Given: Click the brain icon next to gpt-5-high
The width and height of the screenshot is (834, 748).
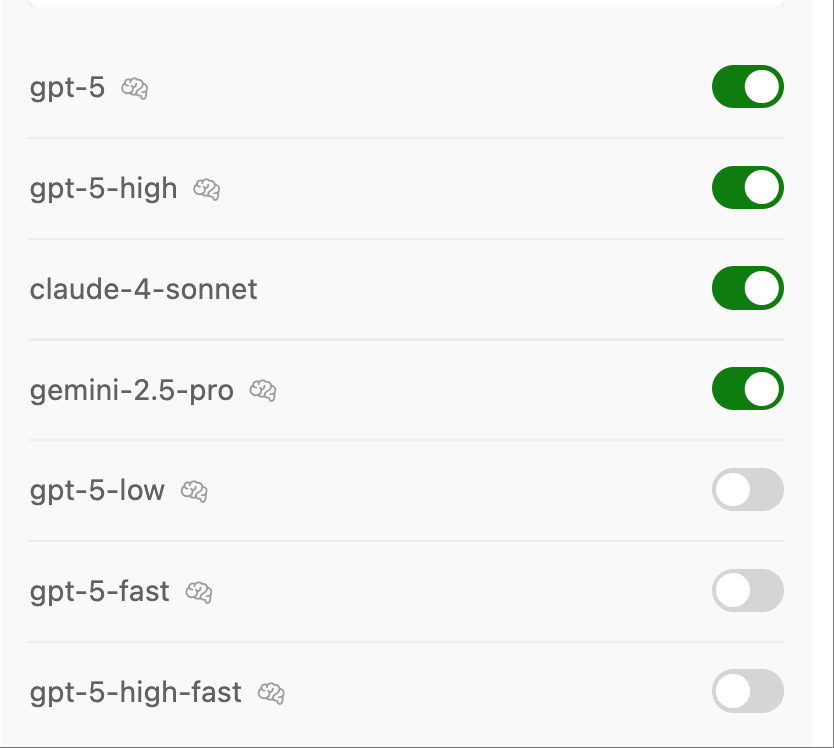Looking at the screenshot, I should point(207,189).
